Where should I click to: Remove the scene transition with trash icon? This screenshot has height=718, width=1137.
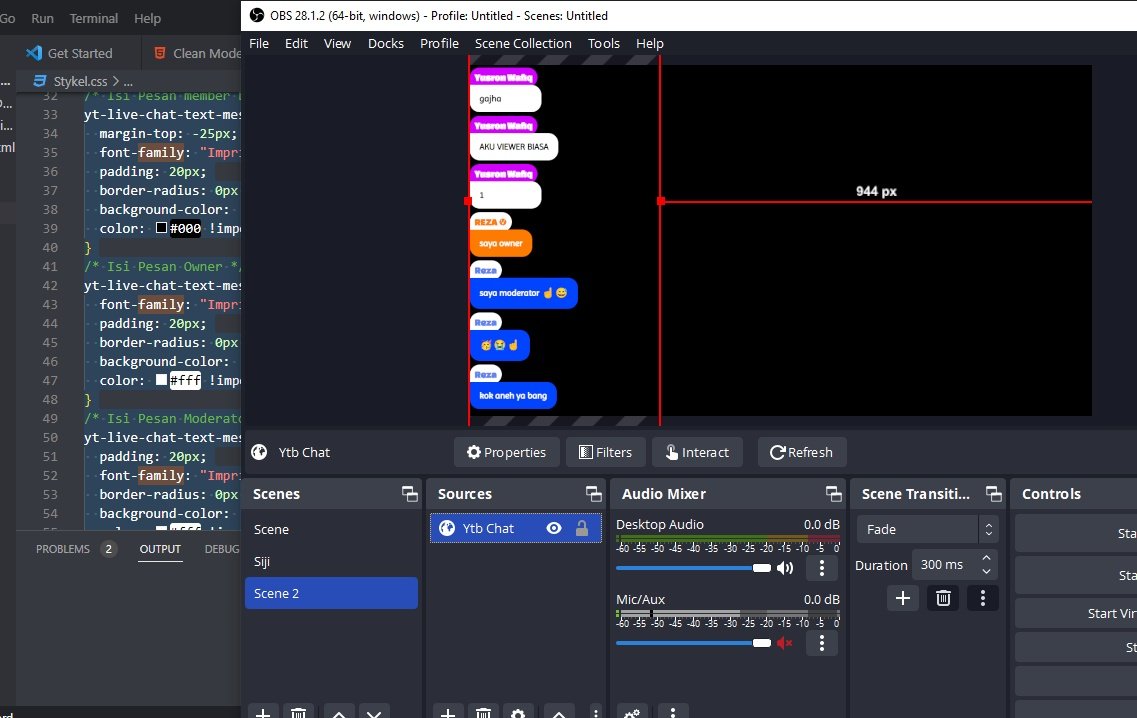[943, 598]
